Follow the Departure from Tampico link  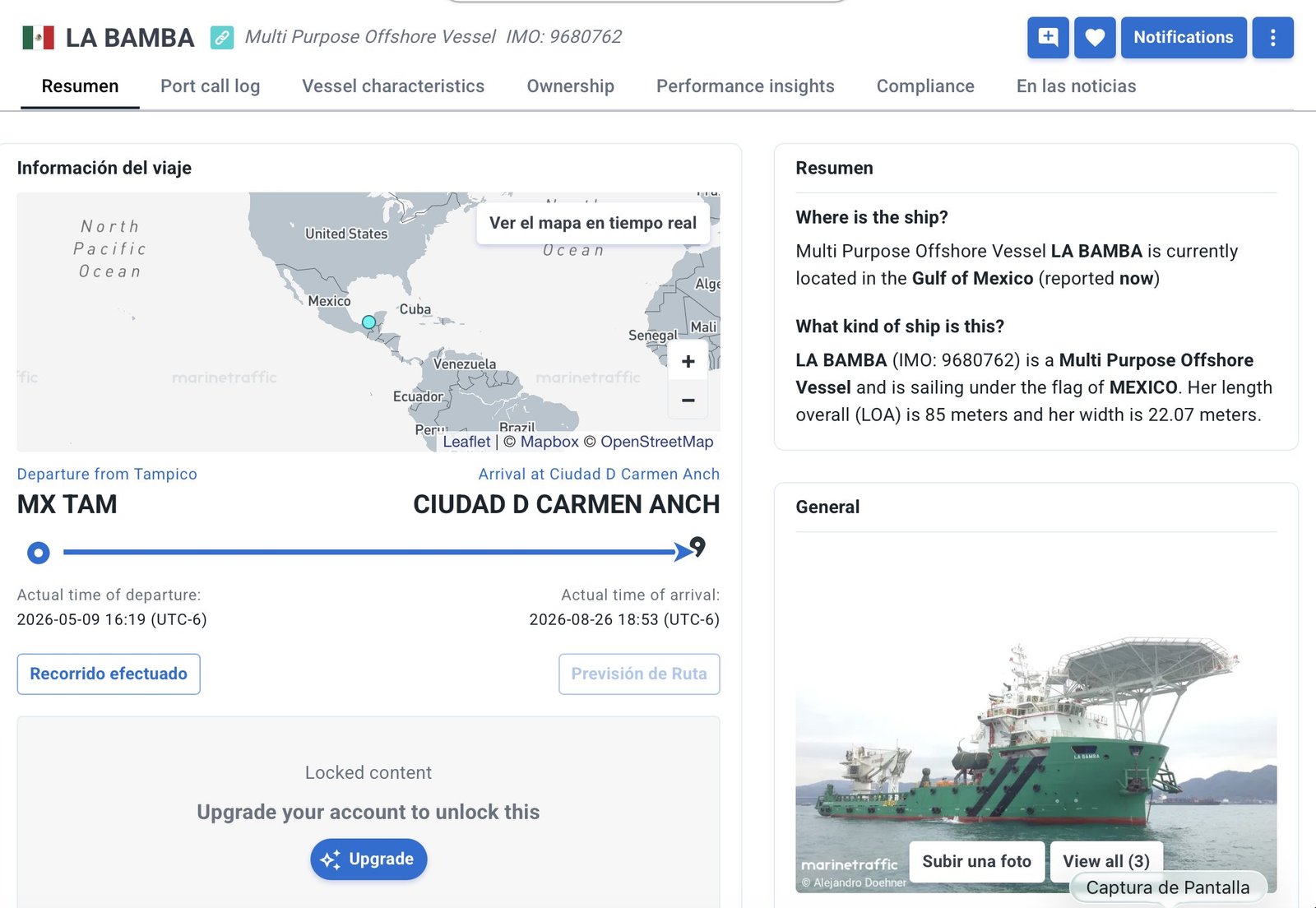[107, 474]
